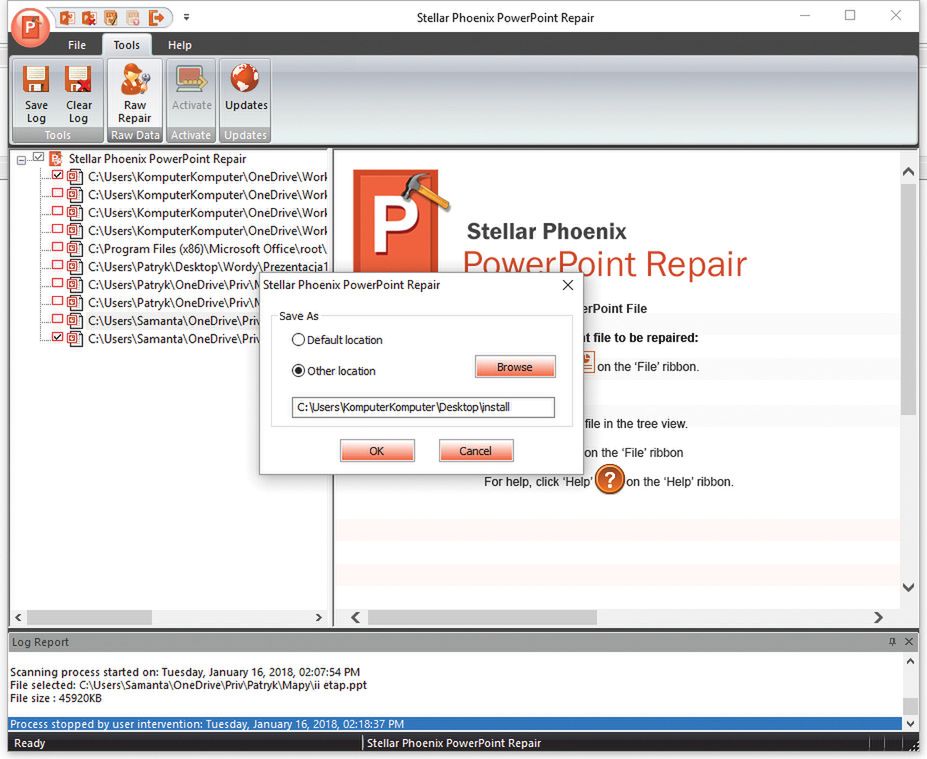Close the Save As dialog with X
The image size is (927, 759).
[568, 286]
